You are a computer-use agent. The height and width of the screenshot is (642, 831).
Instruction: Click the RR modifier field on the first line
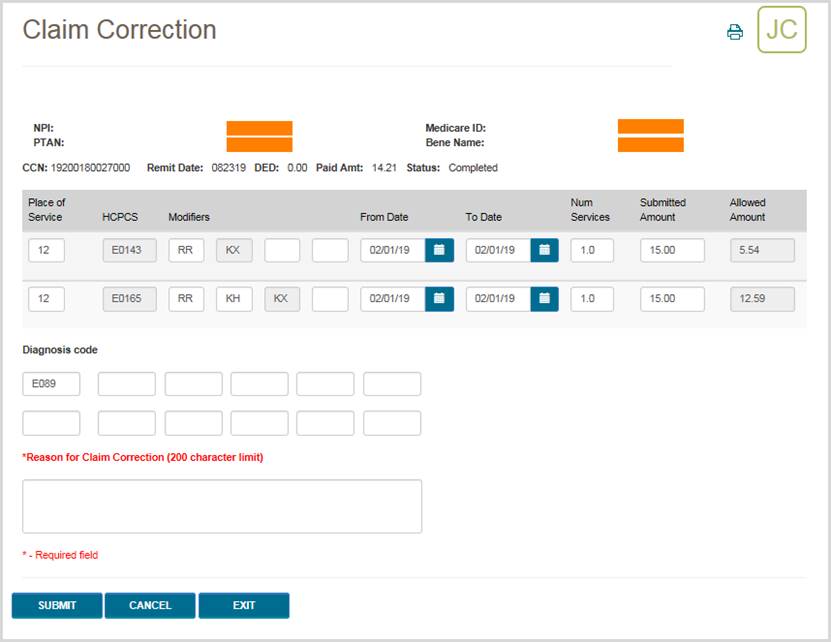click(x=186, y=250)
